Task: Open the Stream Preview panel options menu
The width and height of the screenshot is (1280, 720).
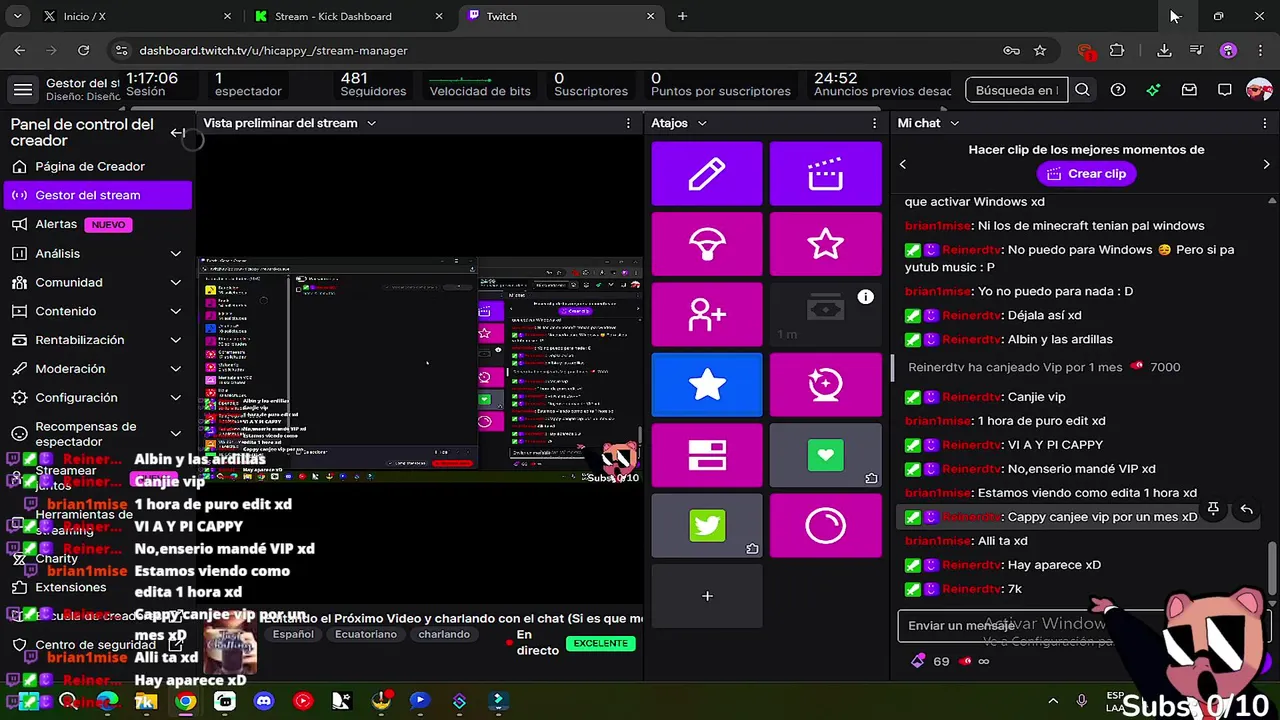Action: 628,123
